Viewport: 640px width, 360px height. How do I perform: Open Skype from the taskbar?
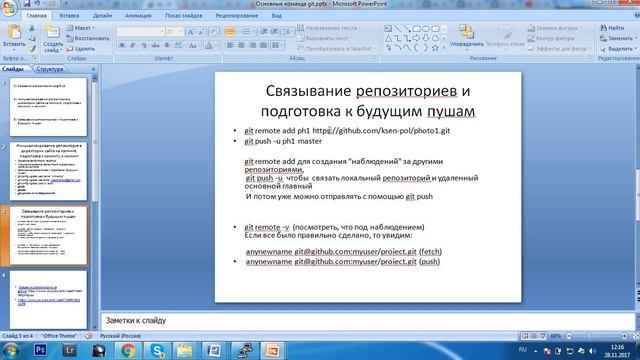157,350
